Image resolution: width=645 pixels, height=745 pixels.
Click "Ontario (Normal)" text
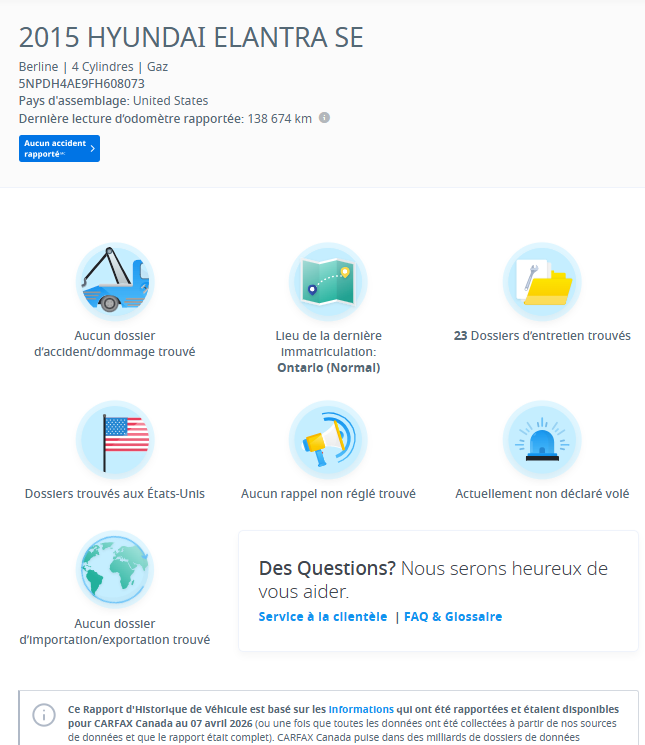(328, 368)
